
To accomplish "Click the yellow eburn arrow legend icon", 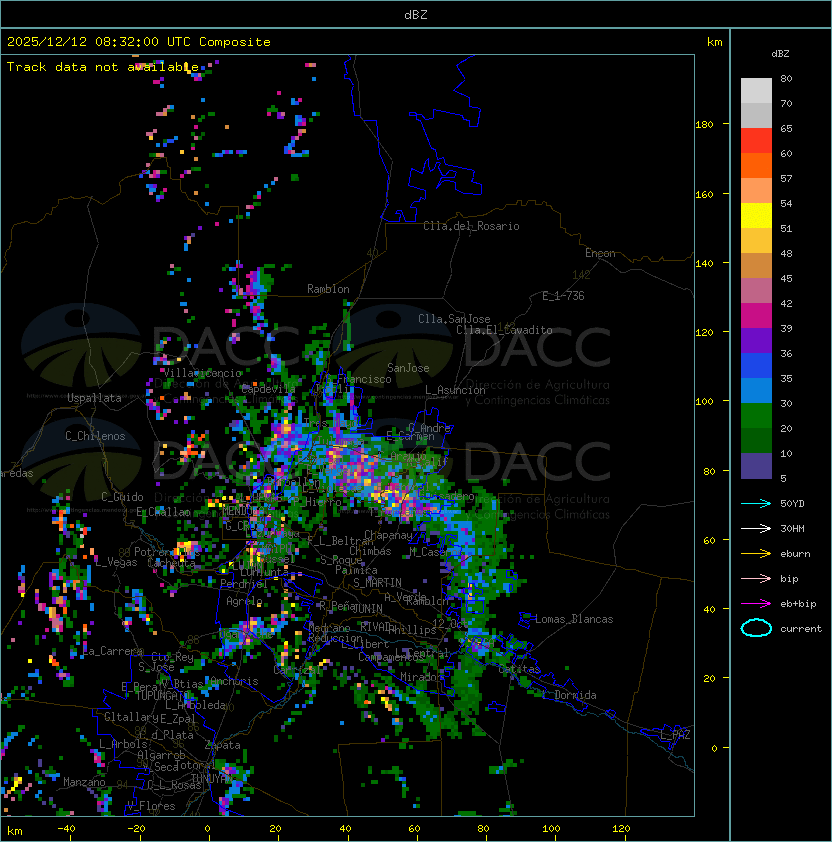I will point(756,553).
